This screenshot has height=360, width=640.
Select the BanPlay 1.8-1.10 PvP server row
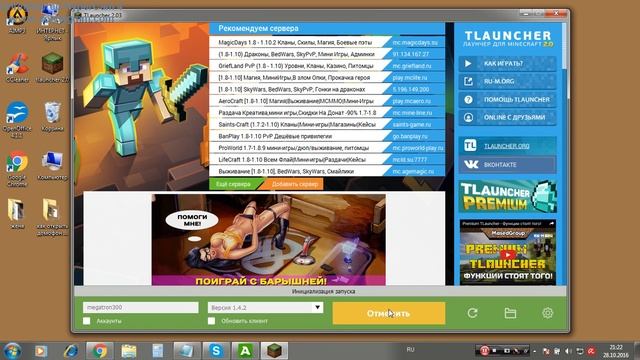pos(327,136)
